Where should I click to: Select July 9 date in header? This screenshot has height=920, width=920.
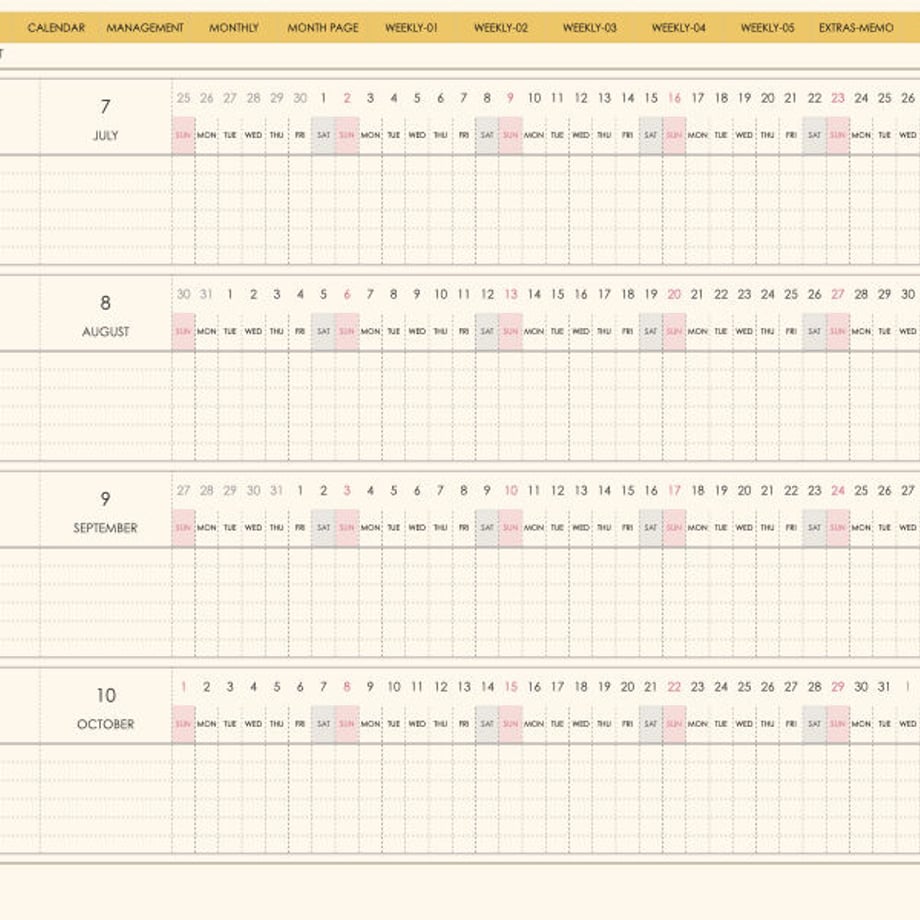[510, 98]
